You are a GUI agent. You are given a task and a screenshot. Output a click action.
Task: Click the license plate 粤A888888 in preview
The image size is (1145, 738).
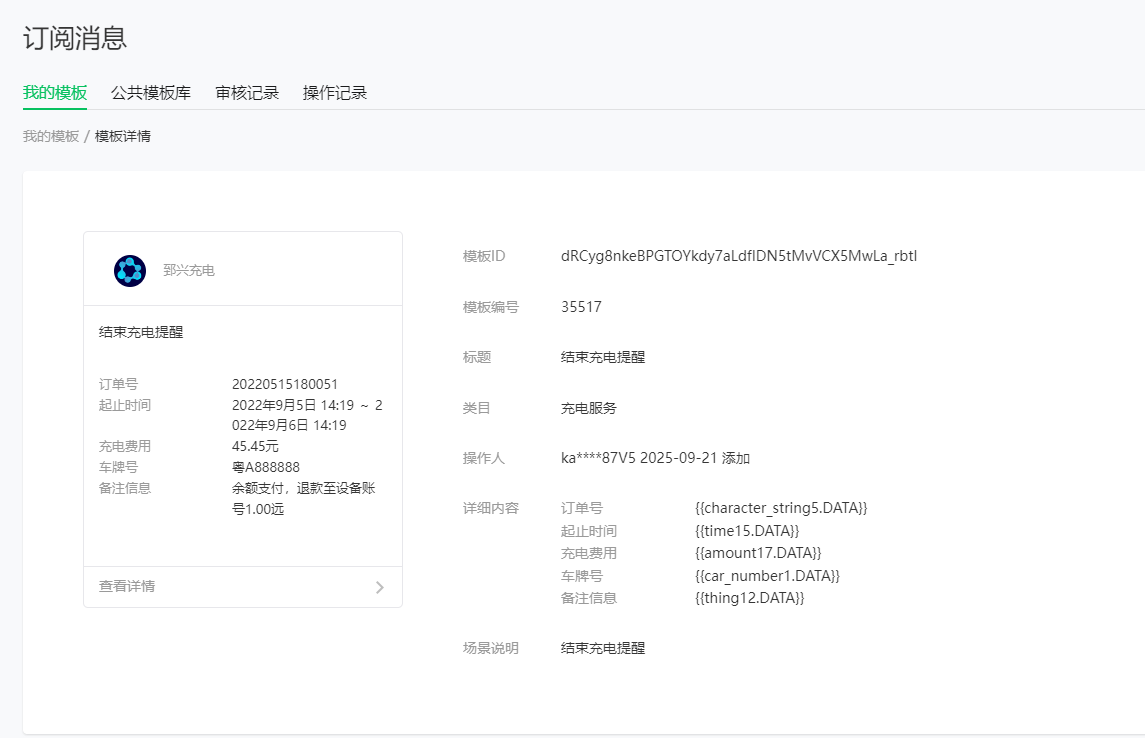coord(266,467)
